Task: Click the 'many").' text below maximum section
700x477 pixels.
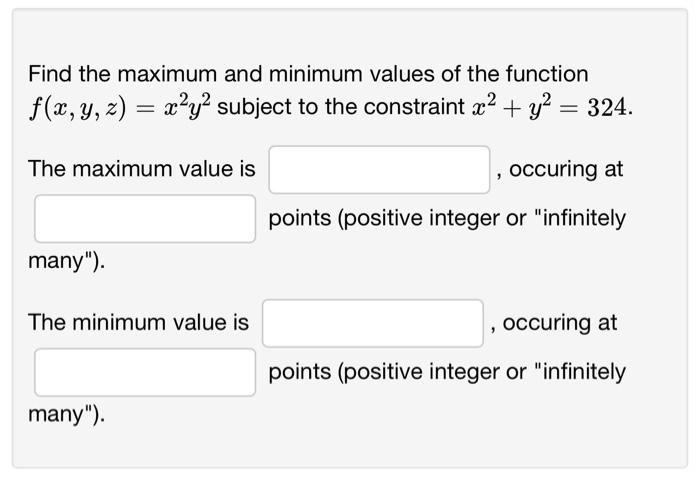Action: (67, 261)
